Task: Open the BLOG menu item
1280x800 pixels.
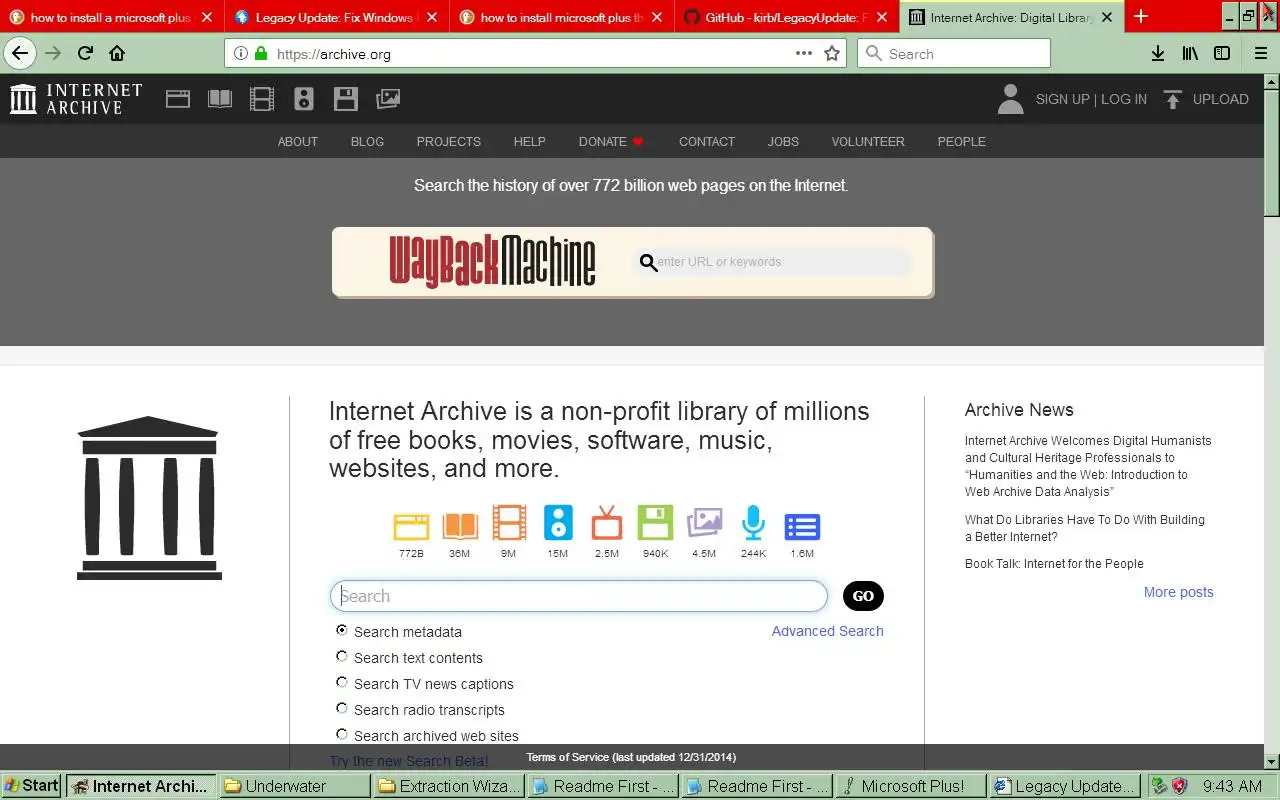Action: (x=367, y=141)
